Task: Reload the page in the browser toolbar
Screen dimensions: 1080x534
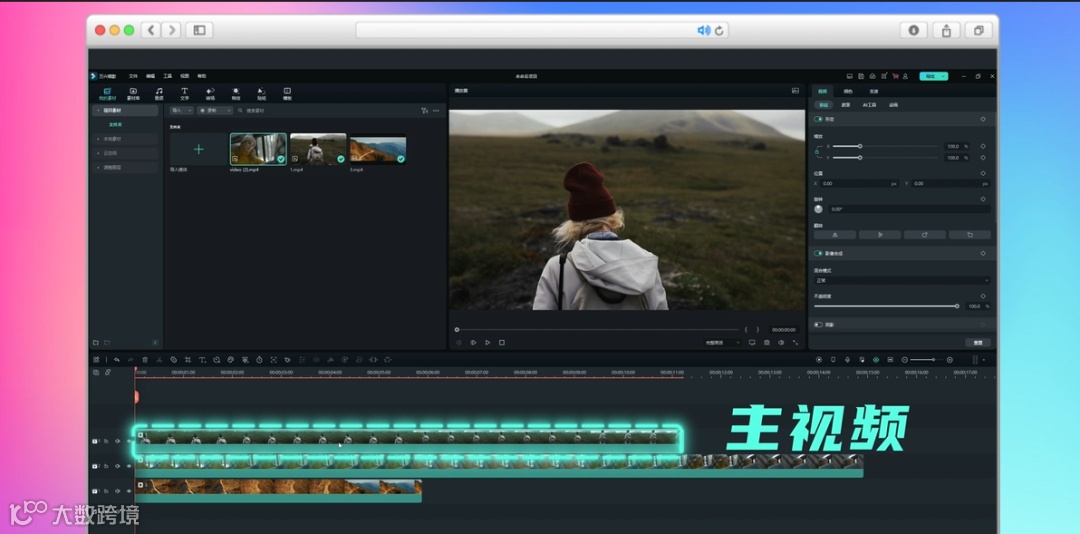Action: tap(719, 30)
